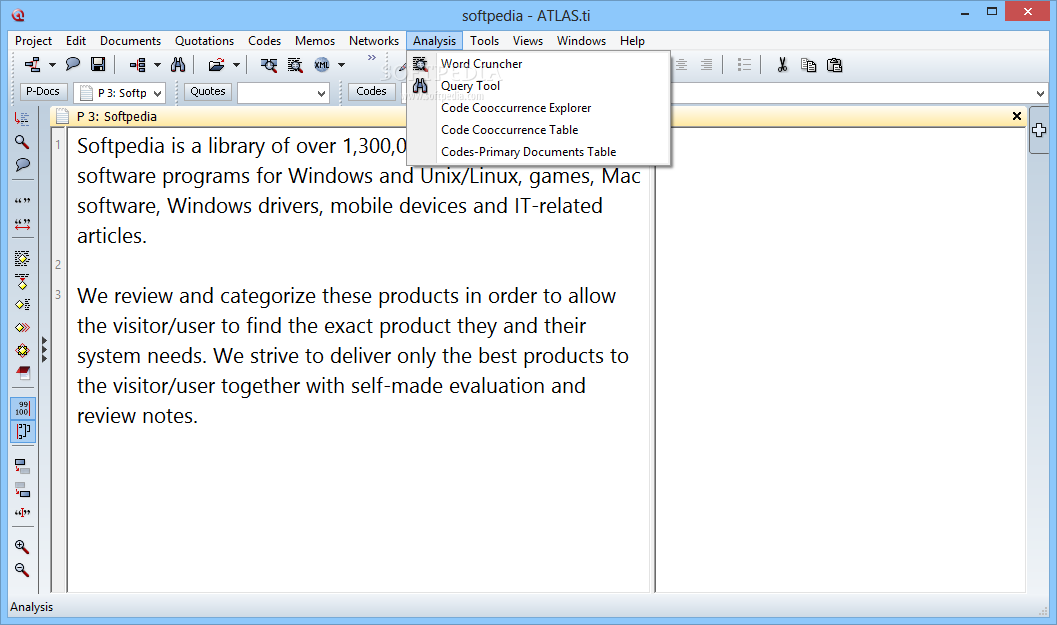This screenshot has height=625, width=1057.
Task: Click the red hierarchy tree toolbar icon
Action: click(138, 65)
